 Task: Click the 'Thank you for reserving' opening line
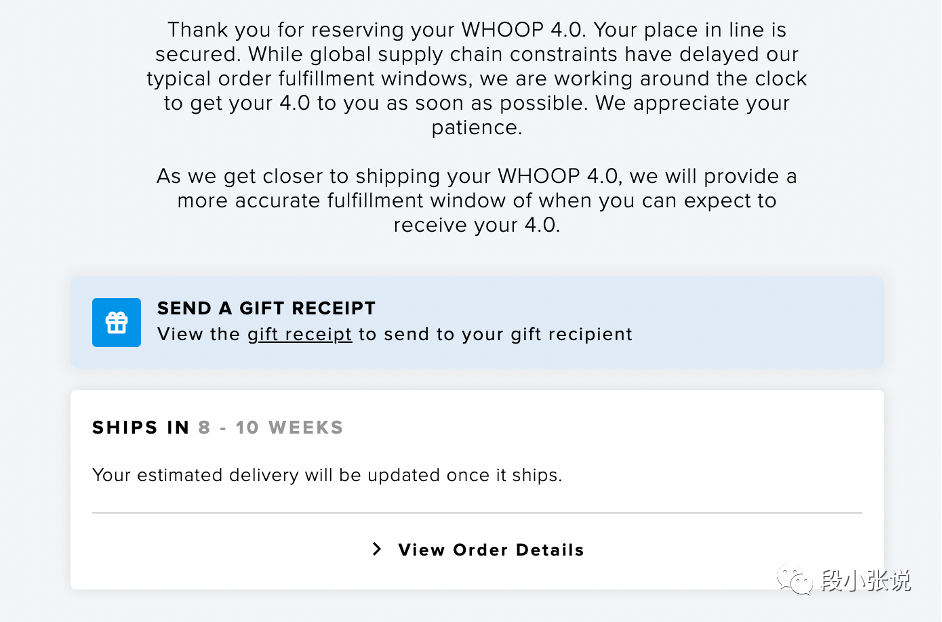(x=476, y=30)
